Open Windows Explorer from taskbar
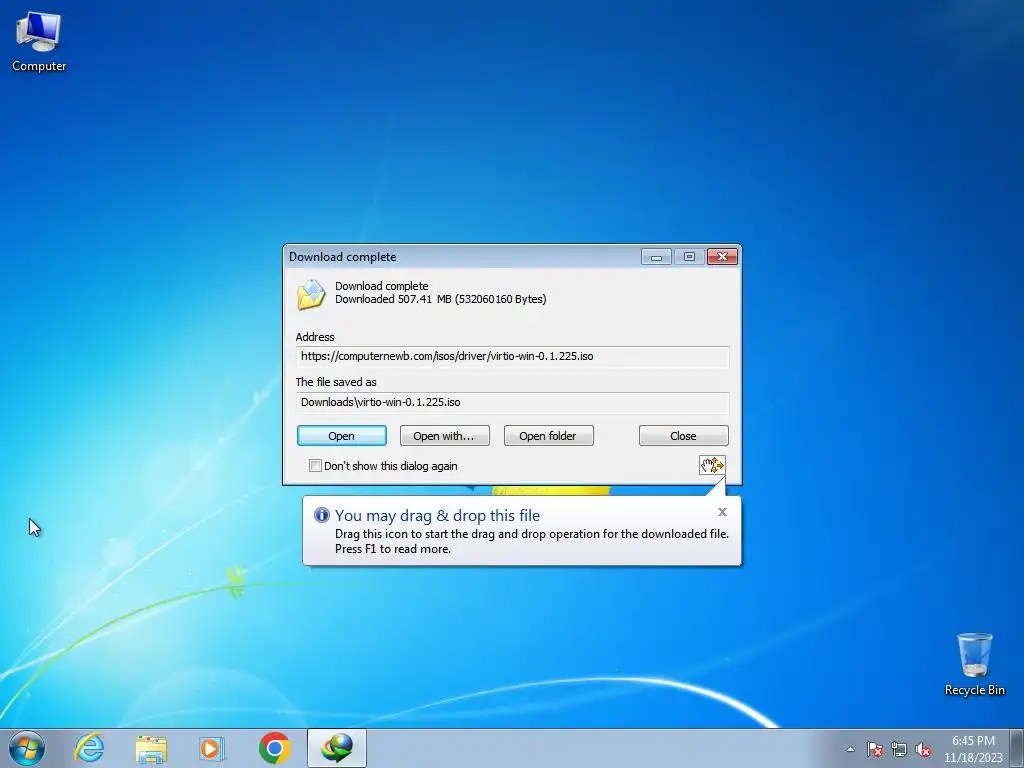 pyautogui.click(x=151, y=748)
